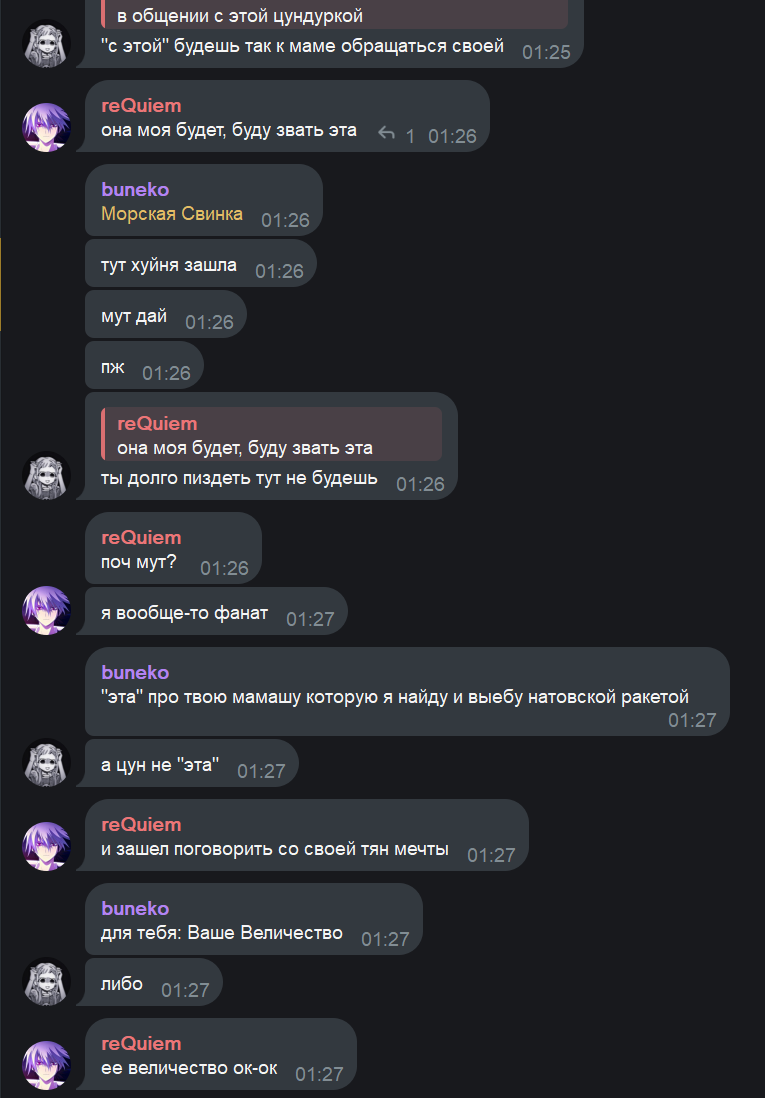Open reQuiem's avatar next to 'тян мечты' message
This screenshot has height=1098, width=765.
coord(47,847)
